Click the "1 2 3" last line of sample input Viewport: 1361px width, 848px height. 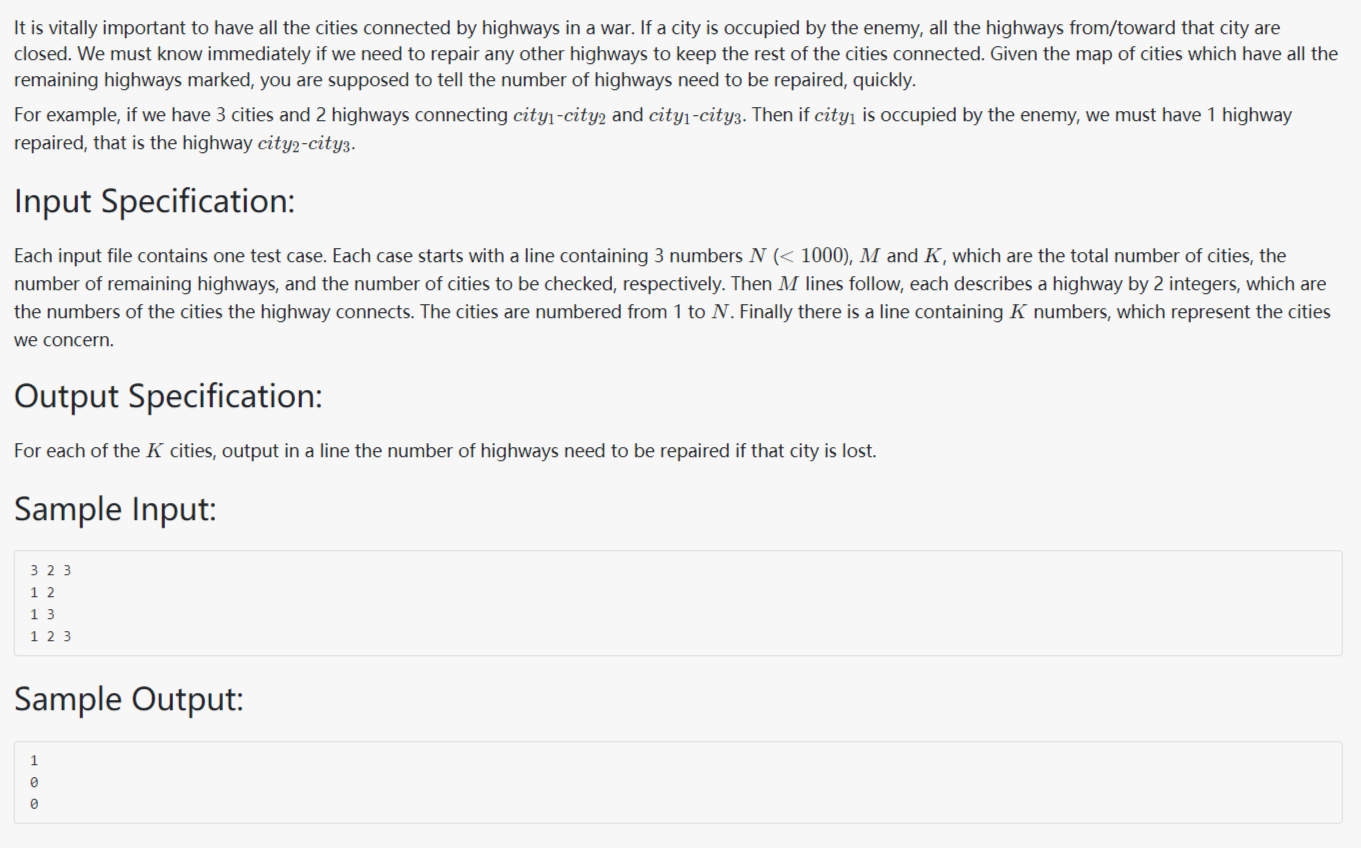[x=50, y=637]
